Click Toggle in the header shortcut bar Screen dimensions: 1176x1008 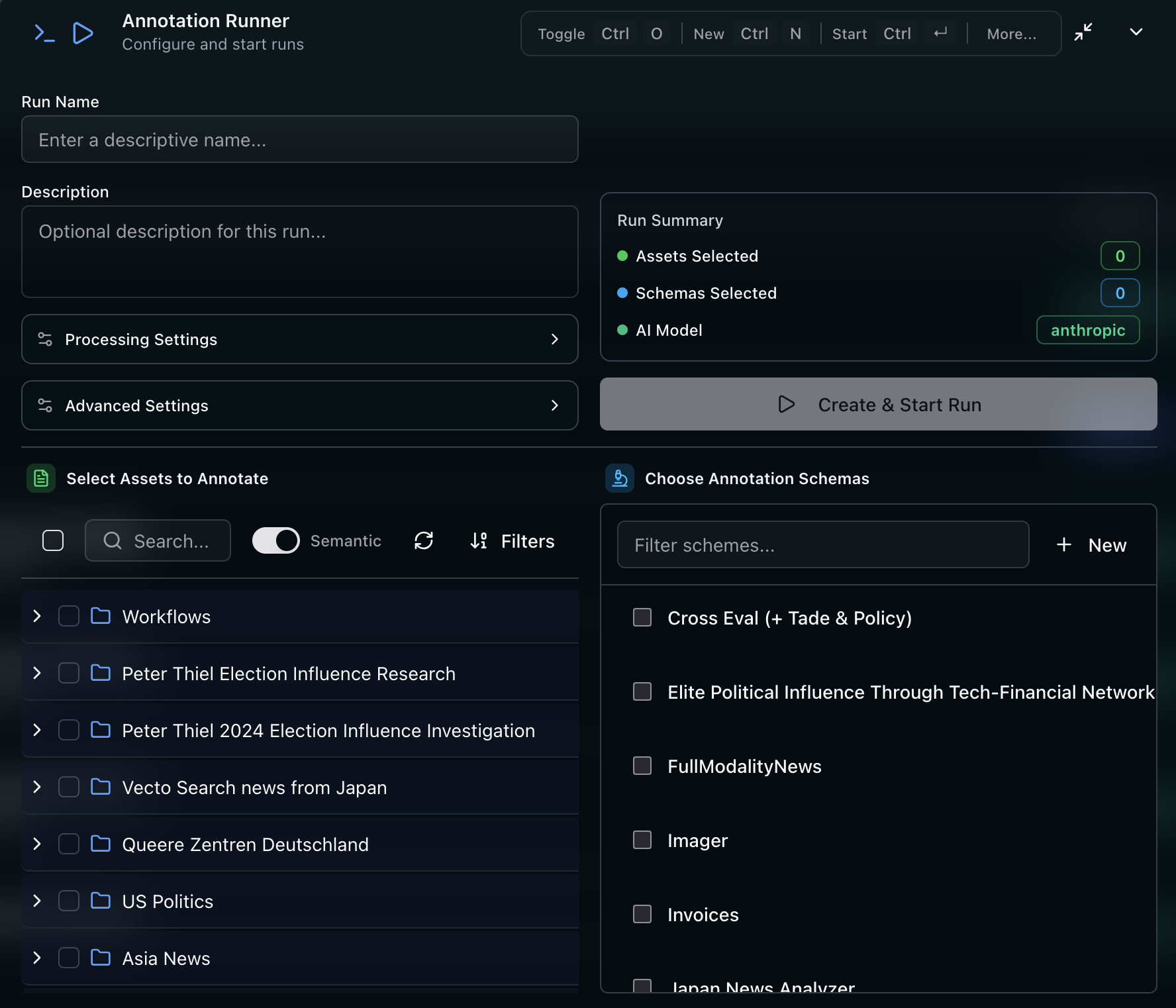pos(561,33)
